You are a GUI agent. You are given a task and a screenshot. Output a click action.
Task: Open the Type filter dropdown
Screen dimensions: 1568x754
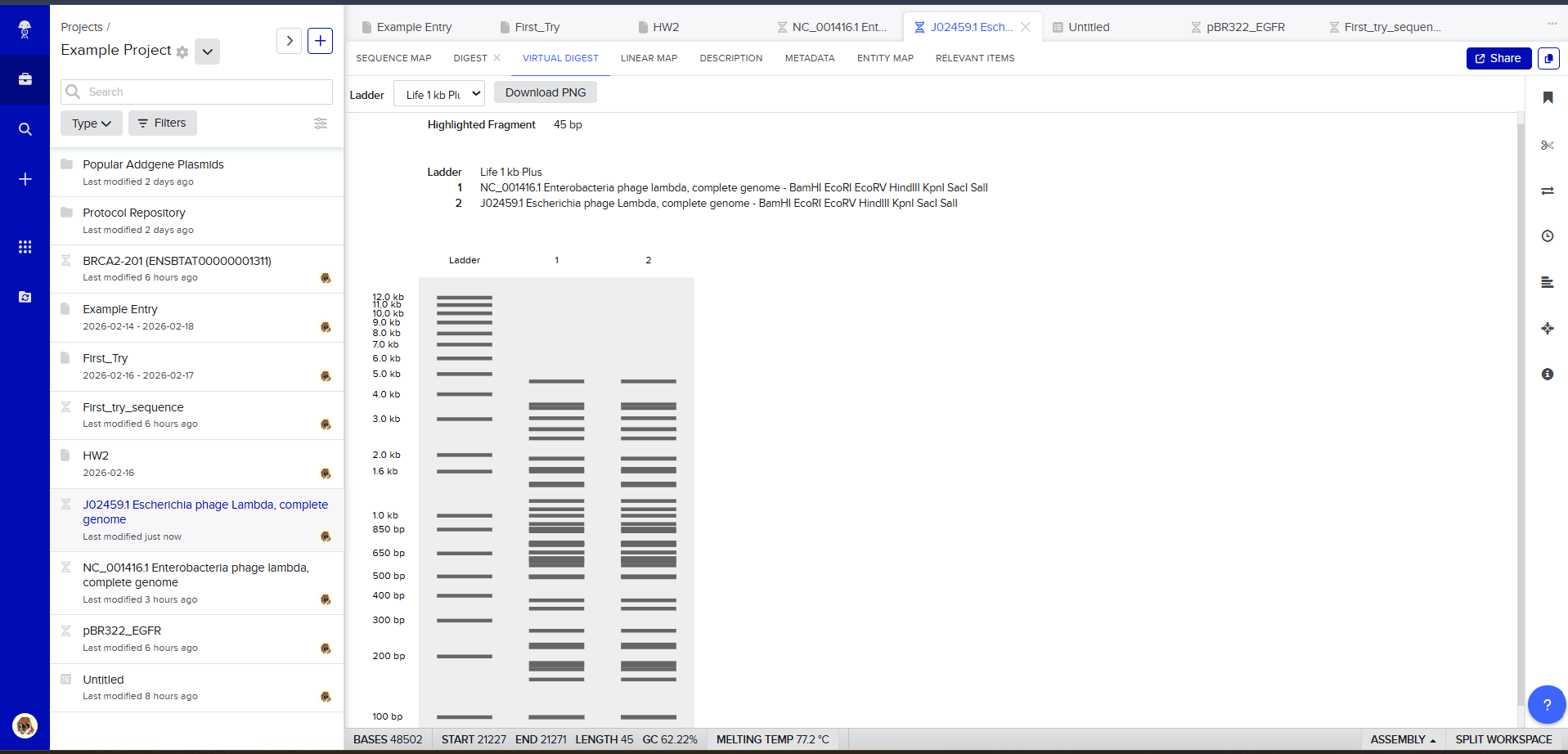click(x=91, y=123)
